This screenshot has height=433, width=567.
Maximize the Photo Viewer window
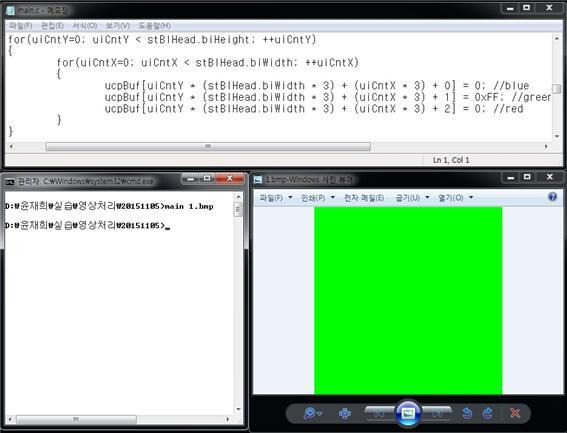(527, 177)
